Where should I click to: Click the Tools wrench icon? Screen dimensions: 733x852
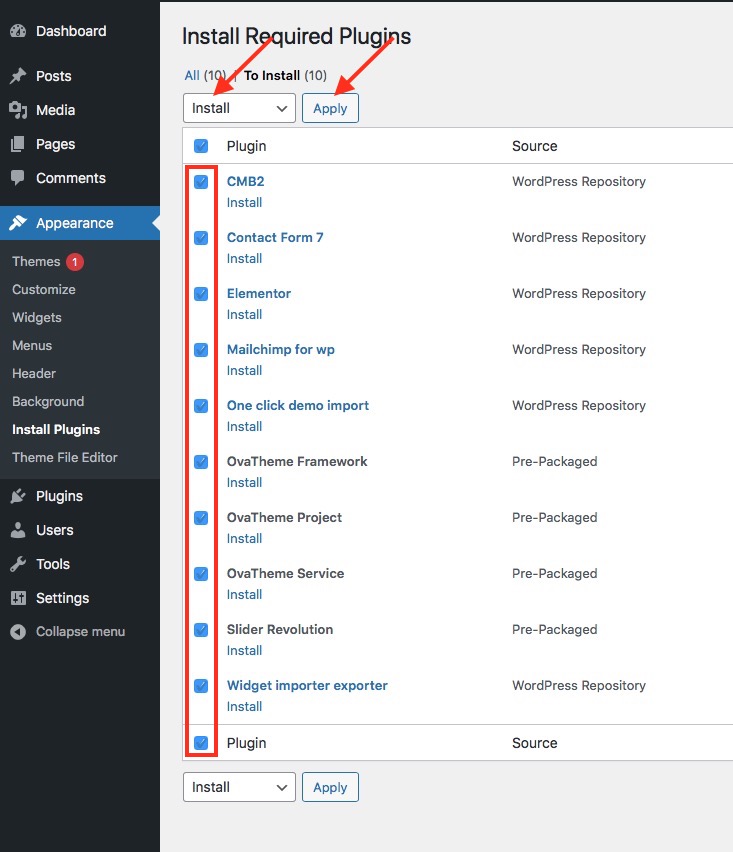click(18, 564)
